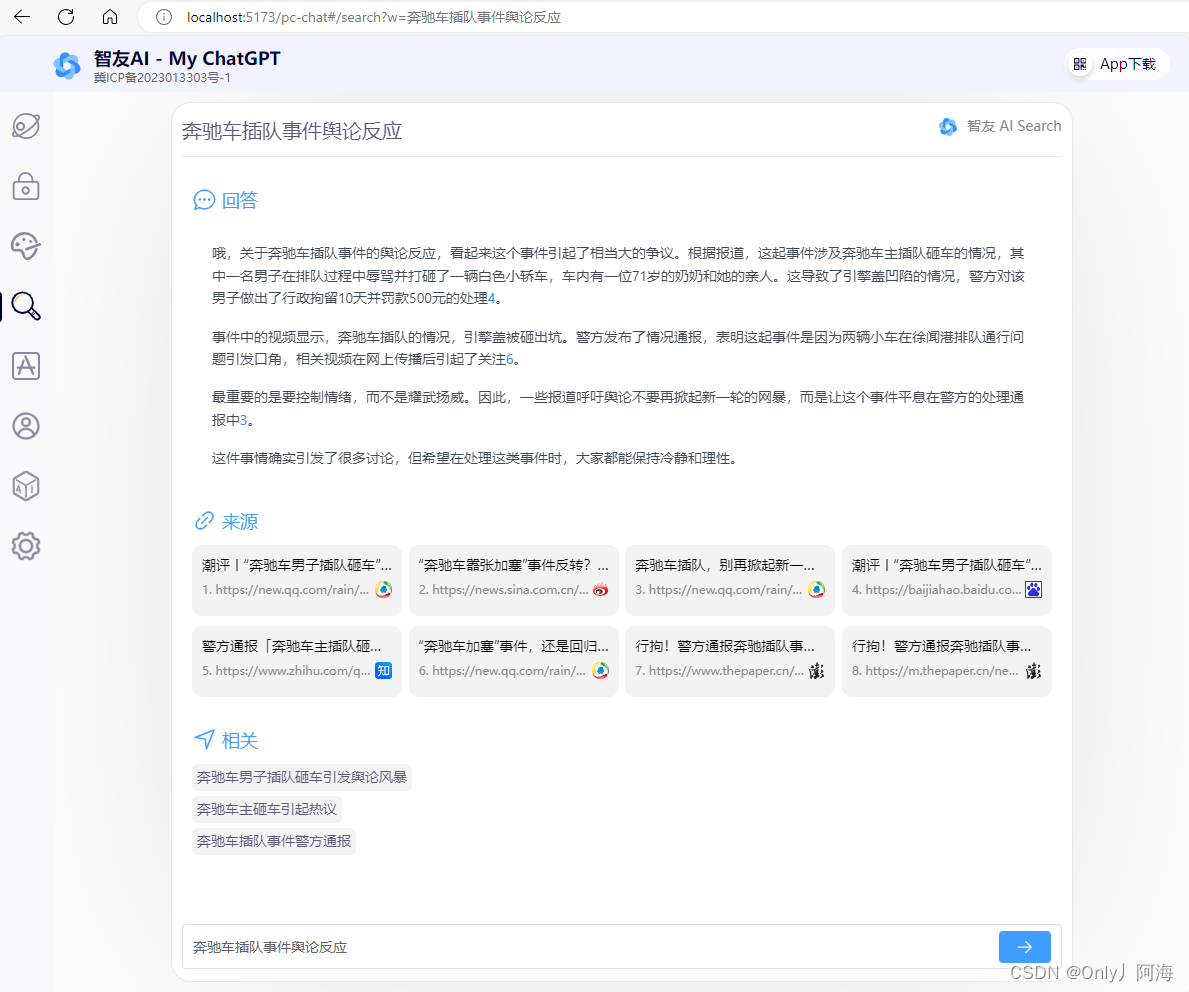1189x992 pixels.
Task: Select related query 奔驰车男子插队砸车引发舆论风暴
Action: point(302,777)
